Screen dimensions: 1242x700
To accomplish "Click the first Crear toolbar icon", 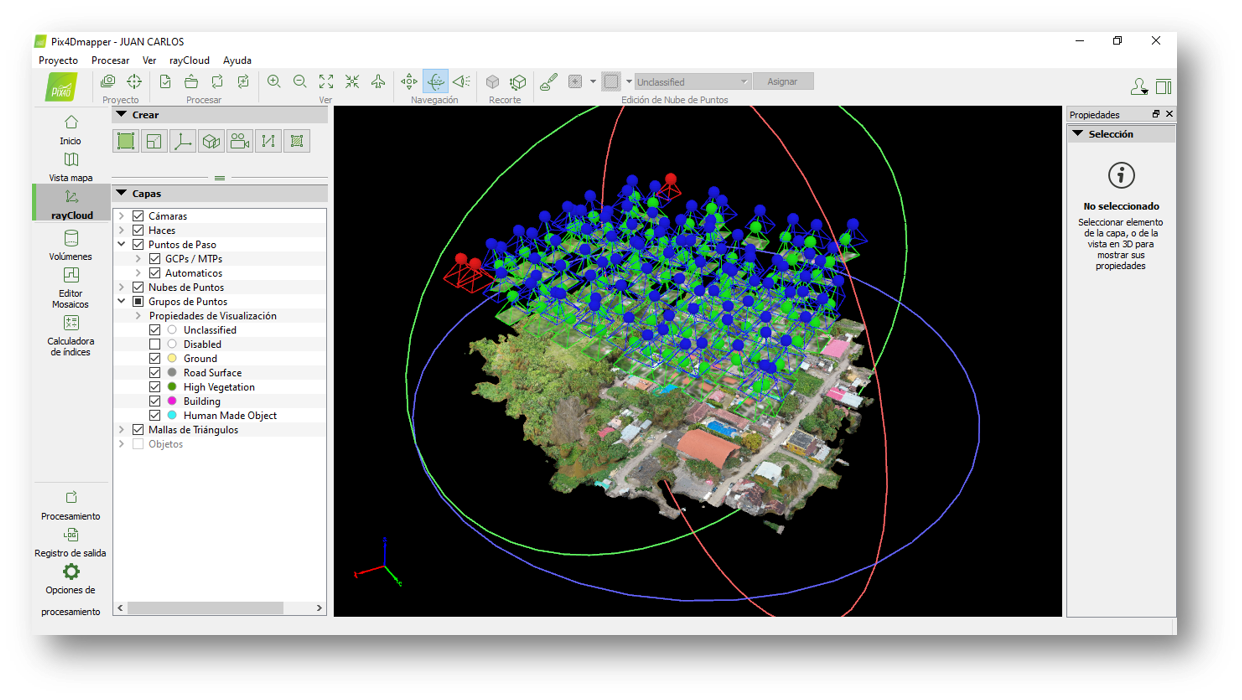I will tap(126, 141).
